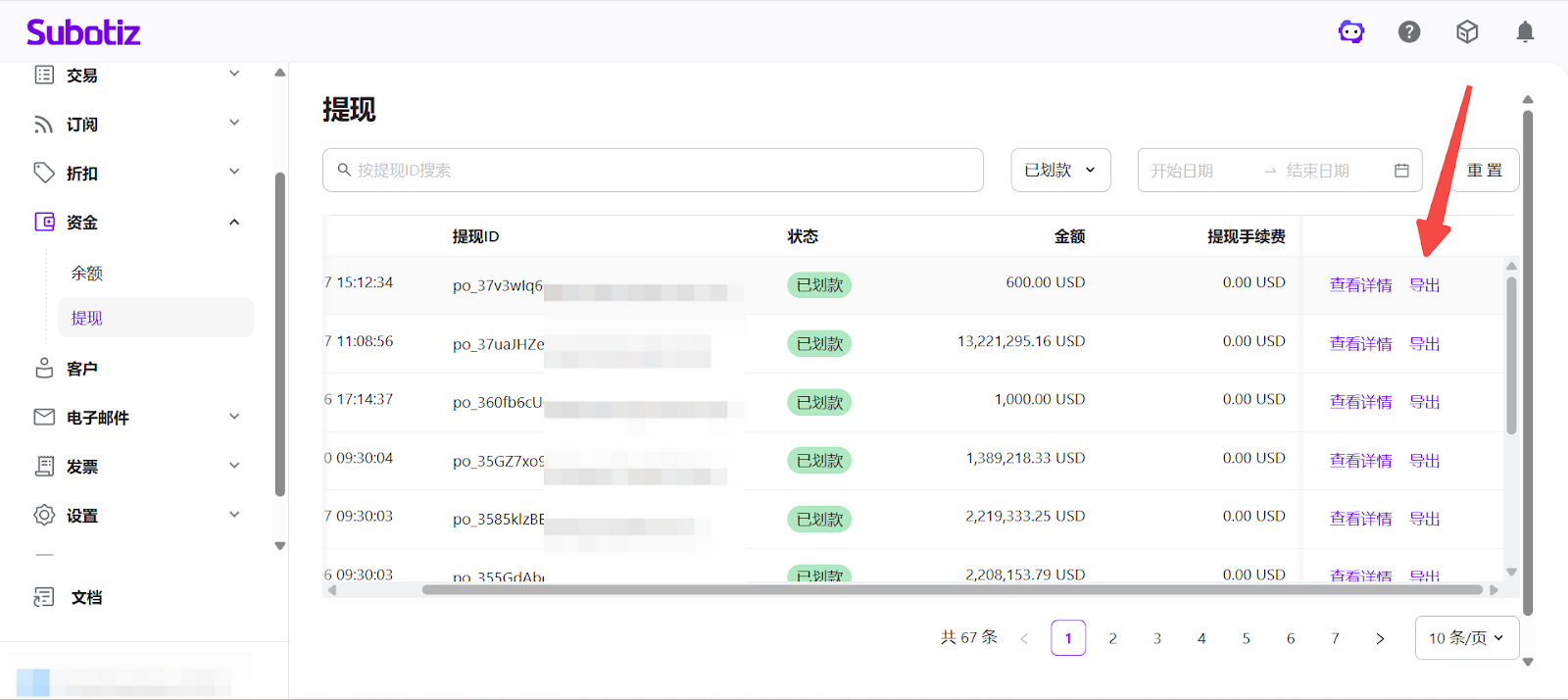Go to 客户 customers section

(82, 369)
